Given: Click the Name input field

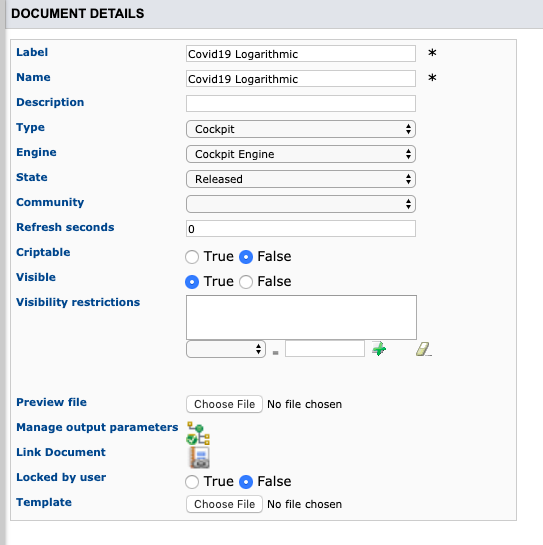Looking at the screenshot, I should [301, 79].
